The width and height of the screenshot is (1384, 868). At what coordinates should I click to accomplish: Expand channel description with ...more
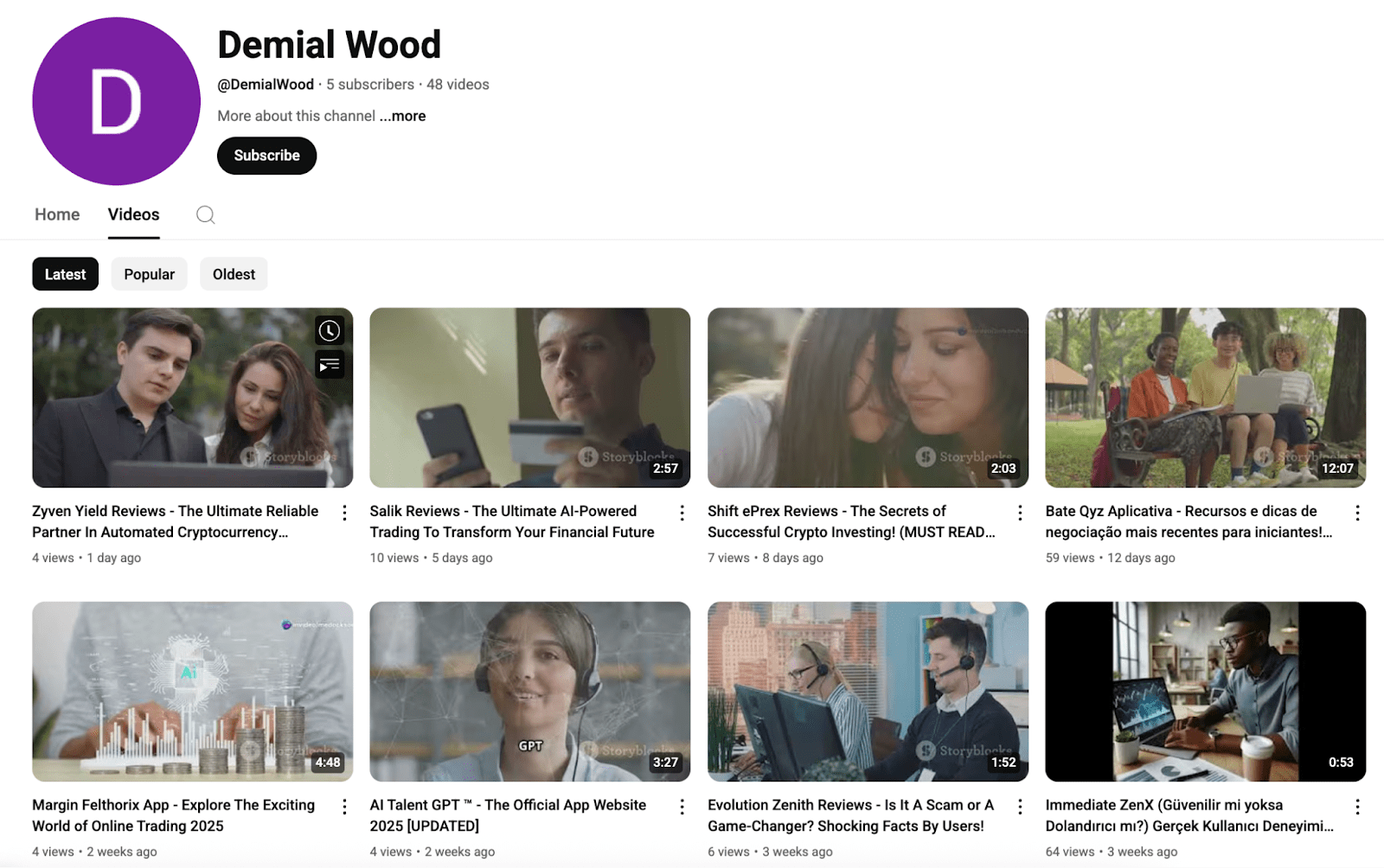(402, 115)
